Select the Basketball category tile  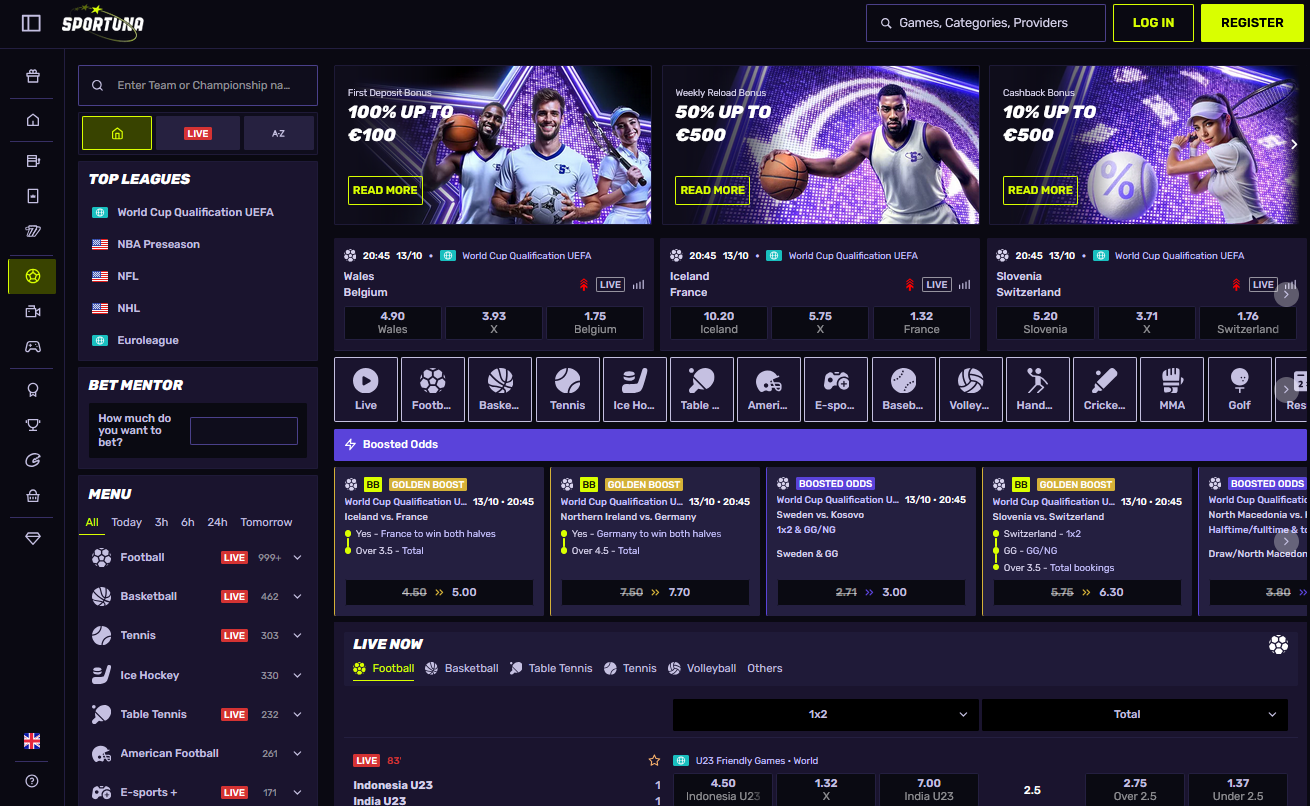tap(500, 389)
